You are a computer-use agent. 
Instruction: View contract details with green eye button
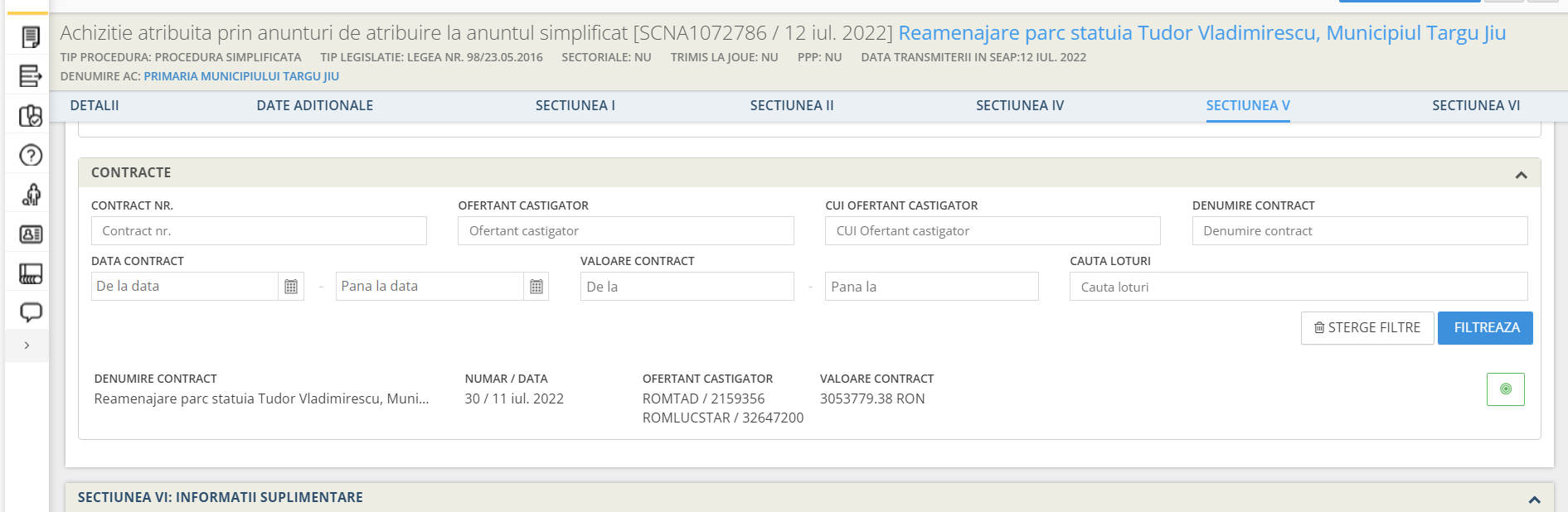click(1506, 389)
